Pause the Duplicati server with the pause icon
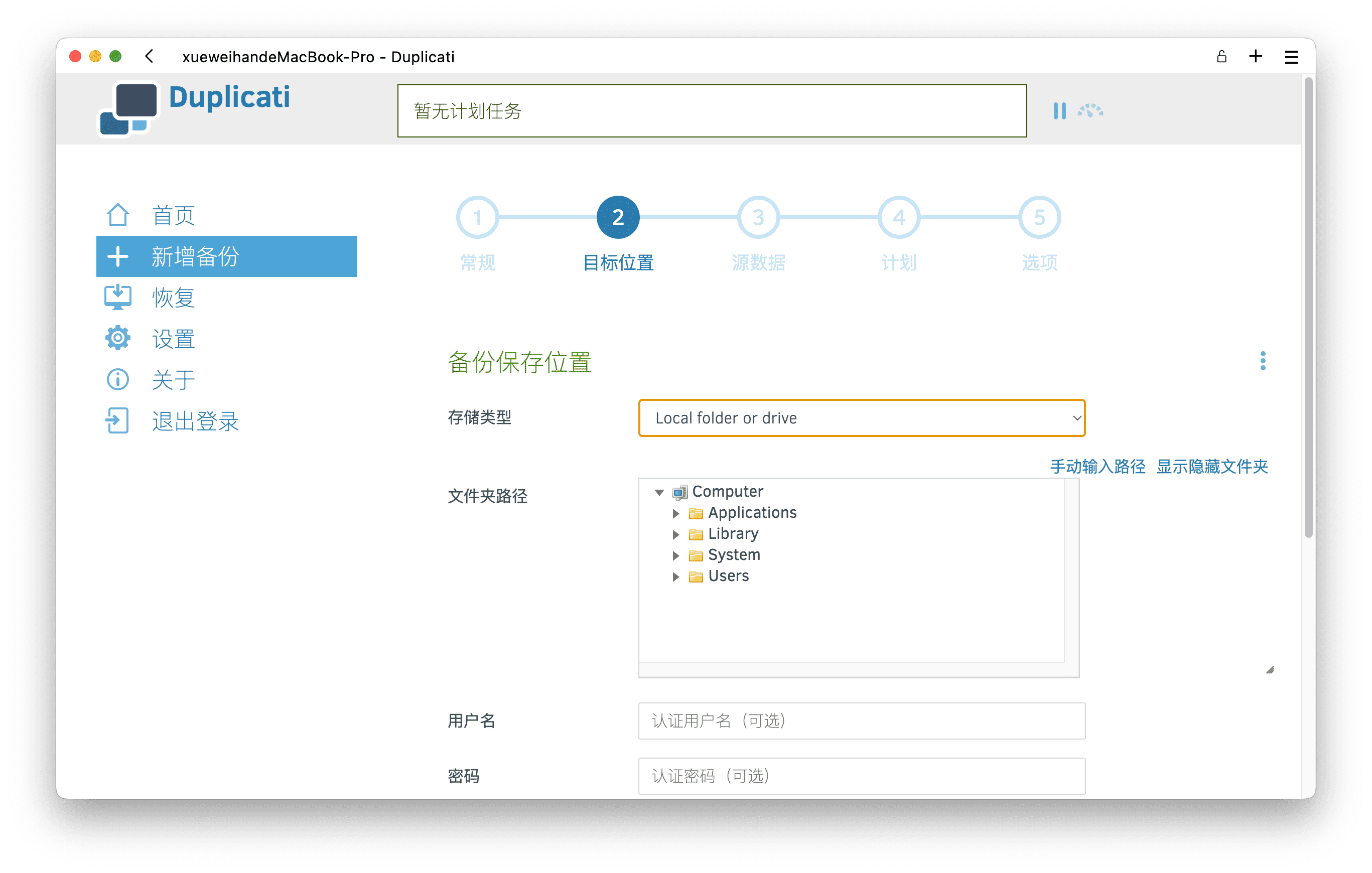The width and height of the screenshot is (1372, 873). 1060,111
